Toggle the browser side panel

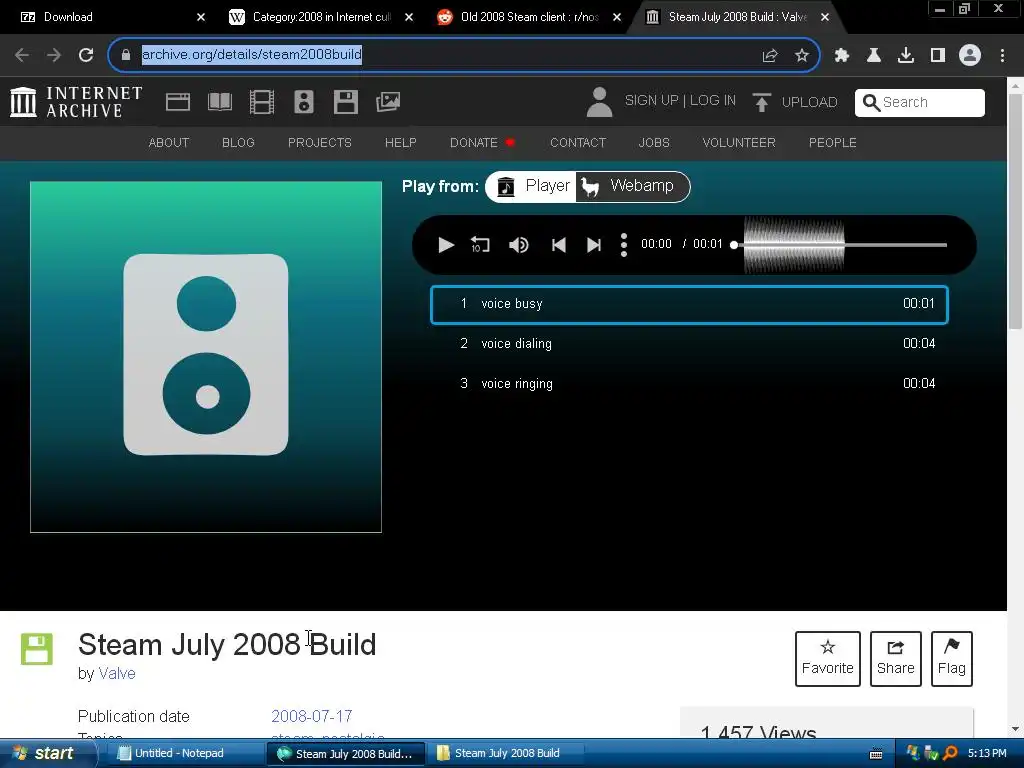coord(938,56)
